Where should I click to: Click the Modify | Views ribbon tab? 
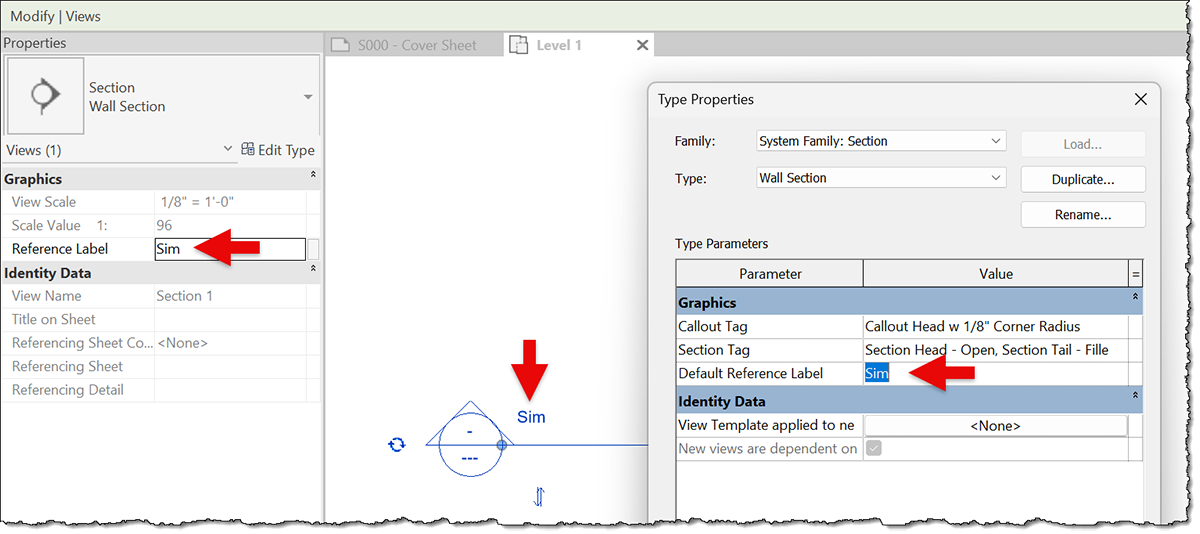(x=55, y=16)
